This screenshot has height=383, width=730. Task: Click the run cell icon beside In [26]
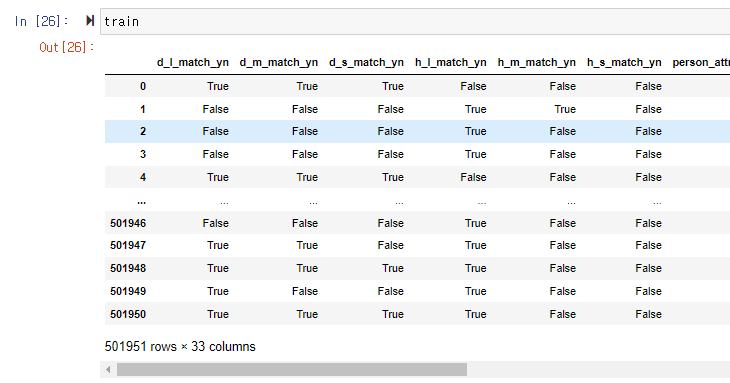point(90,21)
